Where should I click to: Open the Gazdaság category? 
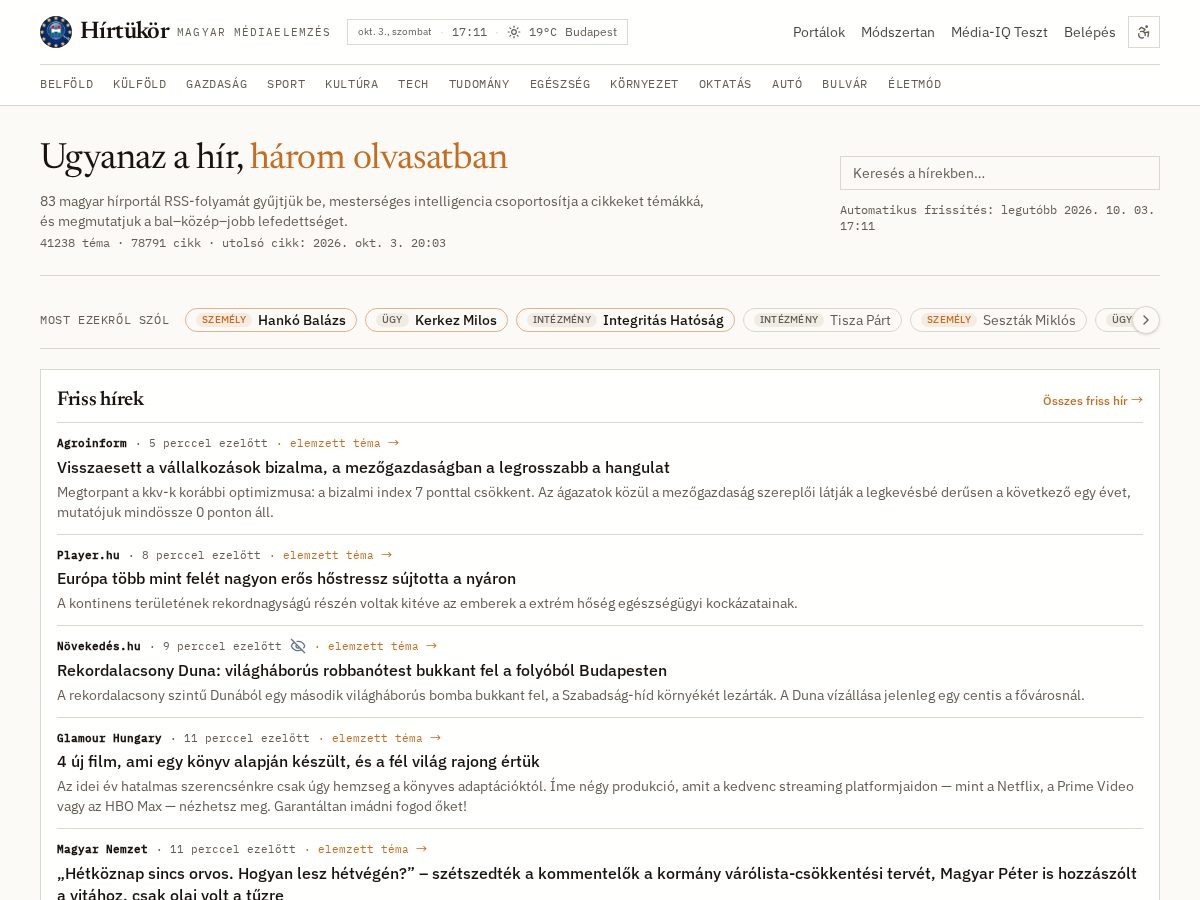coord(217,84)
